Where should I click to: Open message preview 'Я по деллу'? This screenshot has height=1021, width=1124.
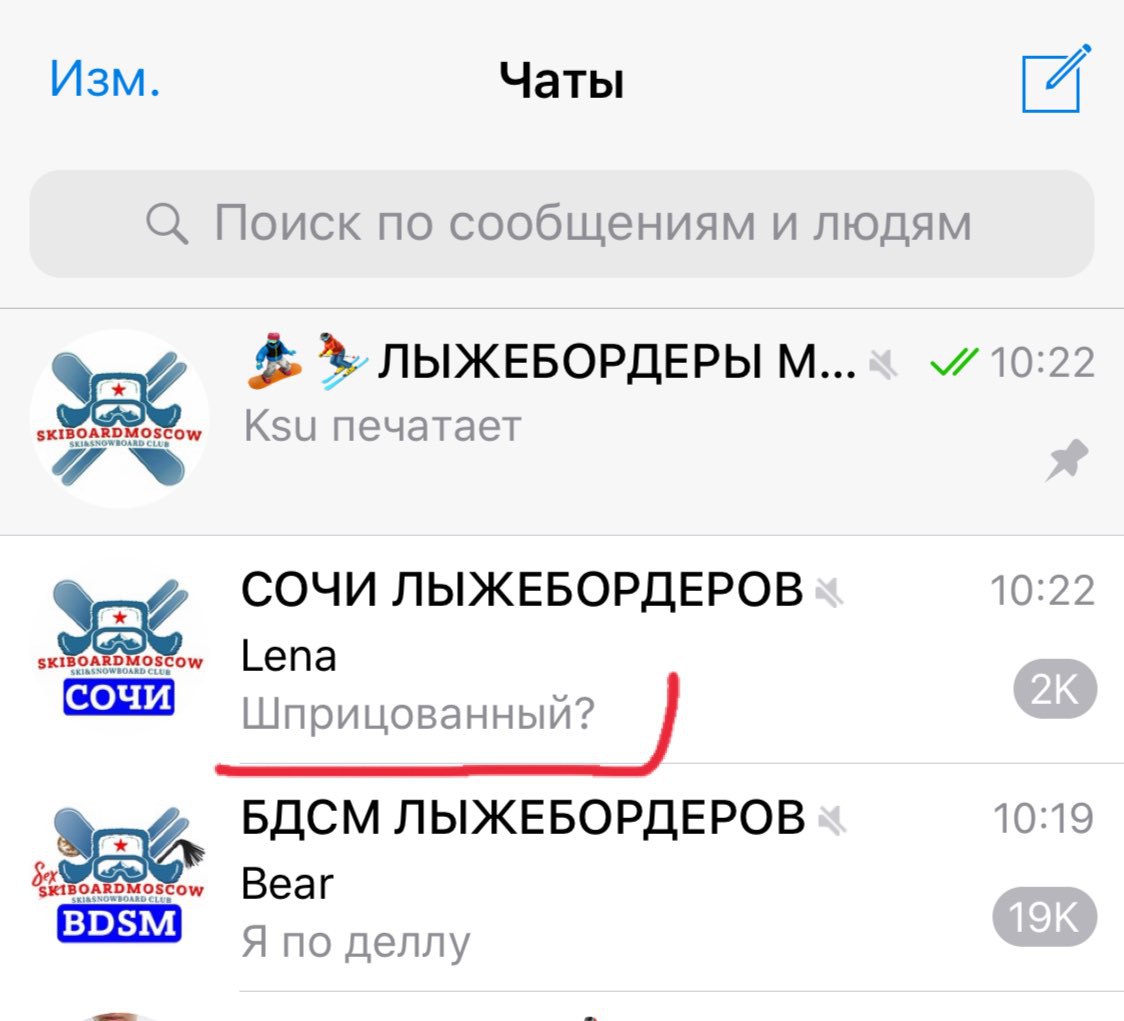[356, 942]
